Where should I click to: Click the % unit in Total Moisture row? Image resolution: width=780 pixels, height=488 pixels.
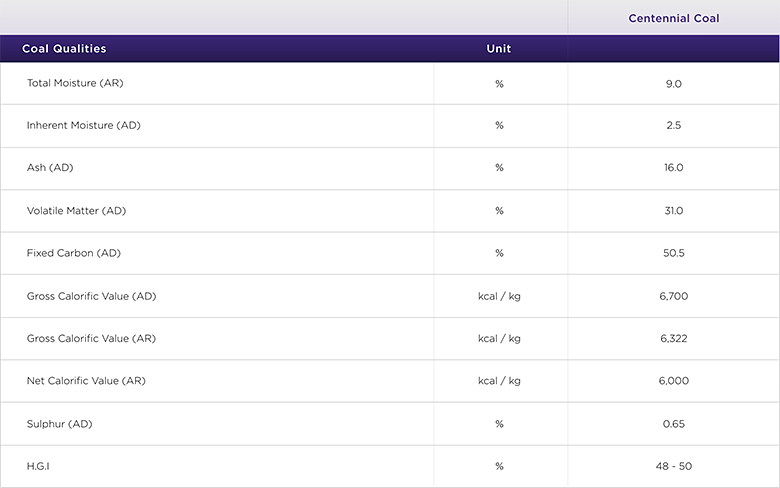point(499,84)
